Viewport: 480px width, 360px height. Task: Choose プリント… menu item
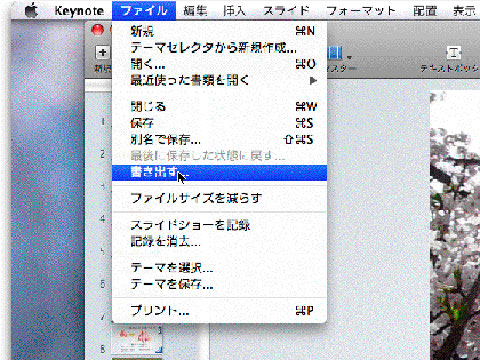(x=219, y=311)
